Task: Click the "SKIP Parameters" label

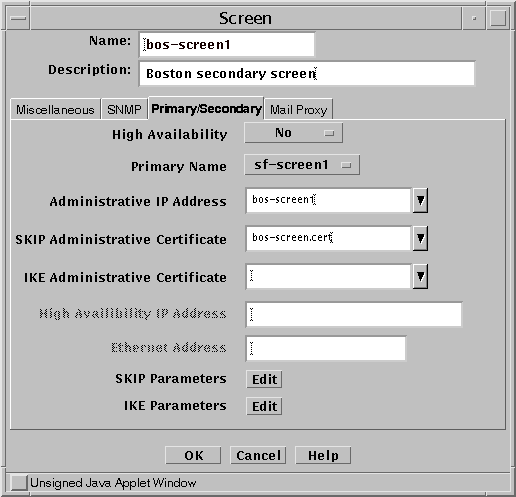Action: [171, 379]
